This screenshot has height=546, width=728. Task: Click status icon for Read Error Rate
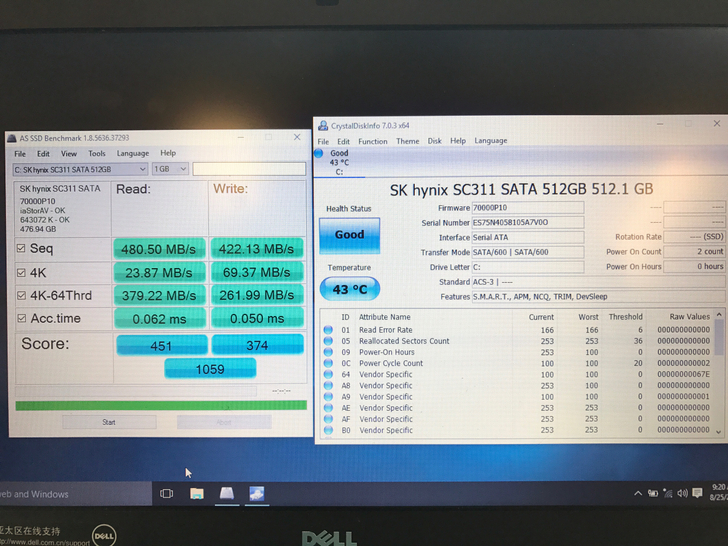[328, 330]
